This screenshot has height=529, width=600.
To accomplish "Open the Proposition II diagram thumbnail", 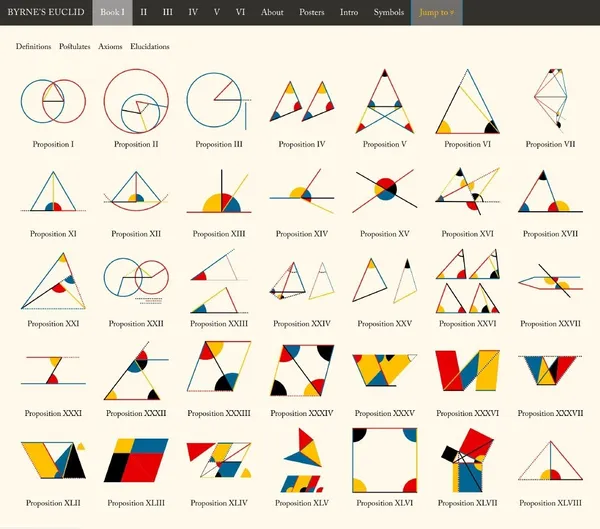I will coord(136,101).
